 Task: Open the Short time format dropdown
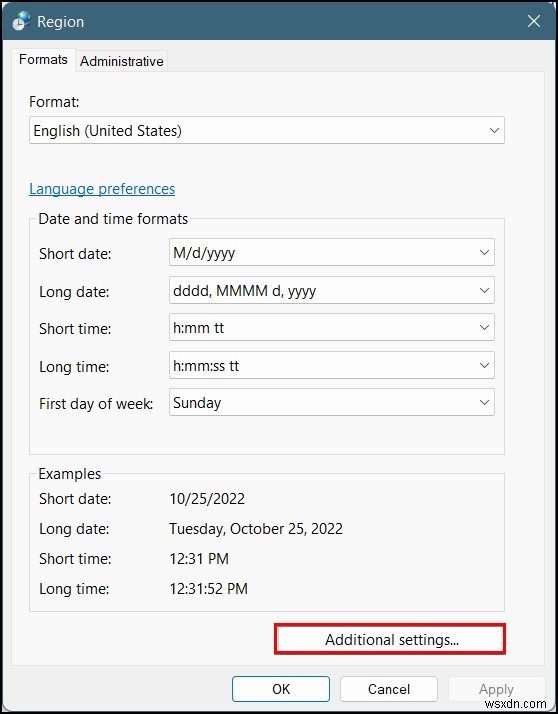332,327
